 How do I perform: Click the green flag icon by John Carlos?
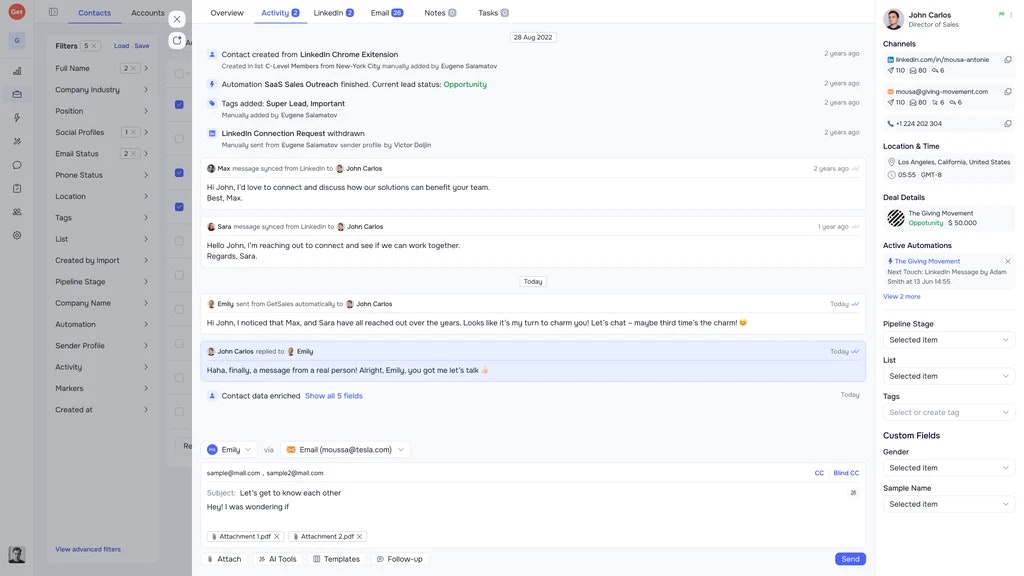[x=1002, y=14]
